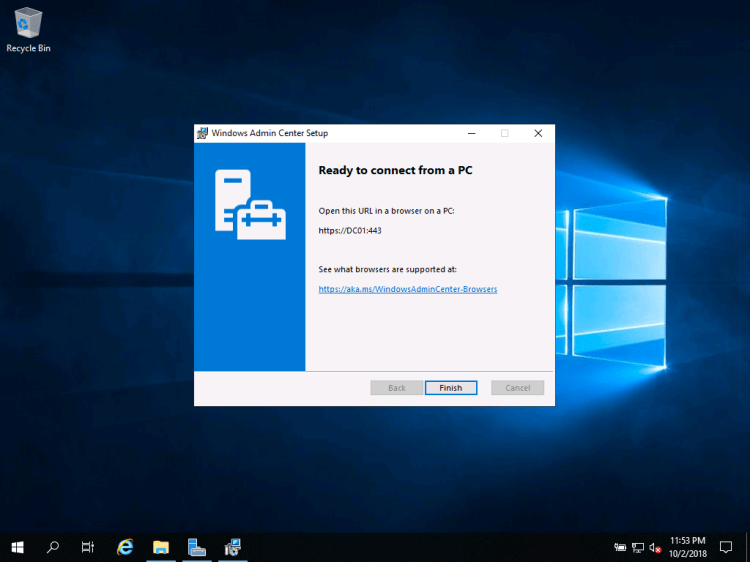Viewport: 750px width, 562px height.
Task: Open taskbar Search magnifier
Action: pyautogui.click(x=53, y=547)
